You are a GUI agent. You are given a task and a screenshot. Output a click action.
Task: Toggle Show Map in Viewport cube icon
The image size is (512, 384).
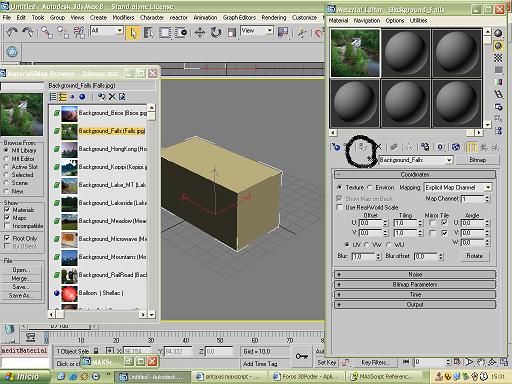(455, 147)
